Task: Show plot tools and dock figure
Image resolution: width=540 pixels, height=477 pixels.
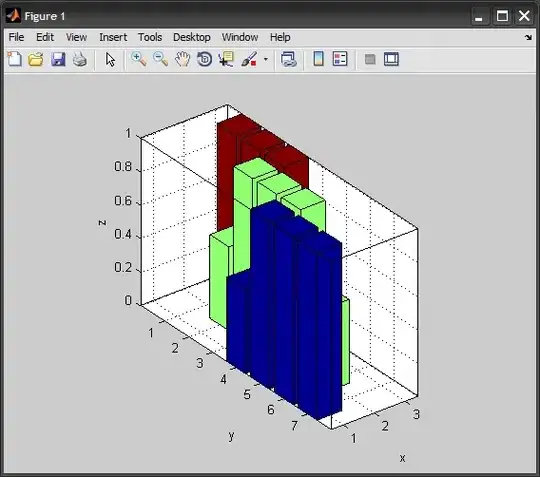Action: point(392,59)
